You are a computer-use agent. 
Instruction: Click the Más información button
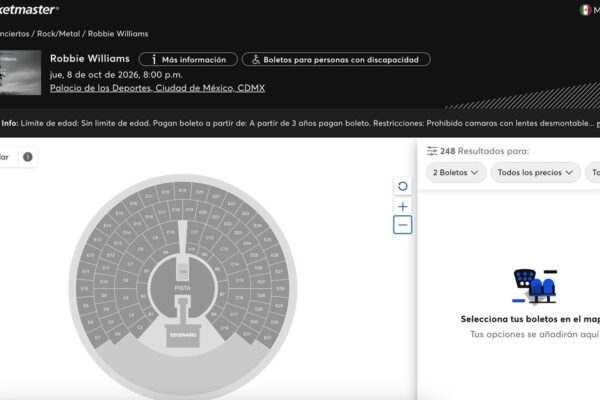click(x=188, y=59)
